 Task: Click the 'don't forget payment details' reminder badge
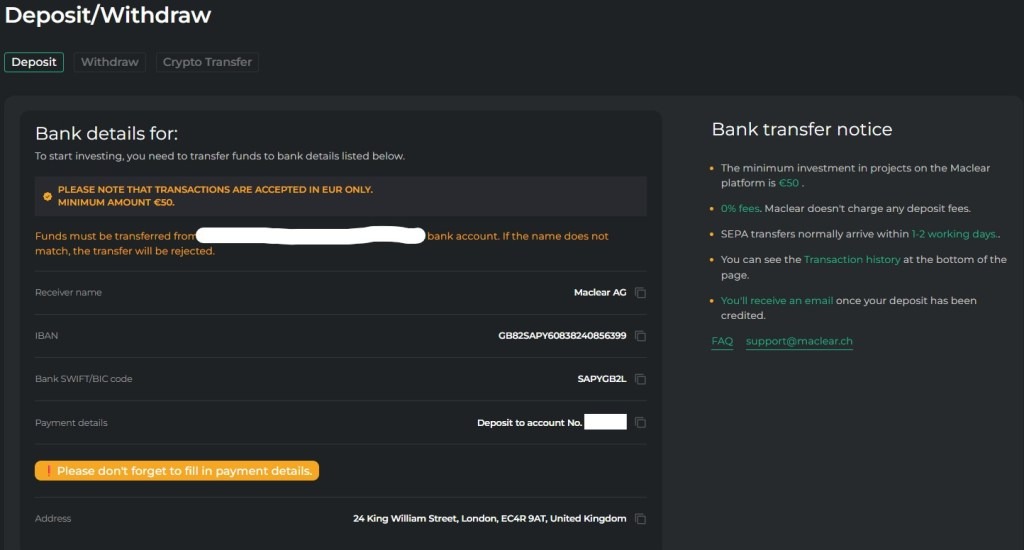tap(177, 471)
